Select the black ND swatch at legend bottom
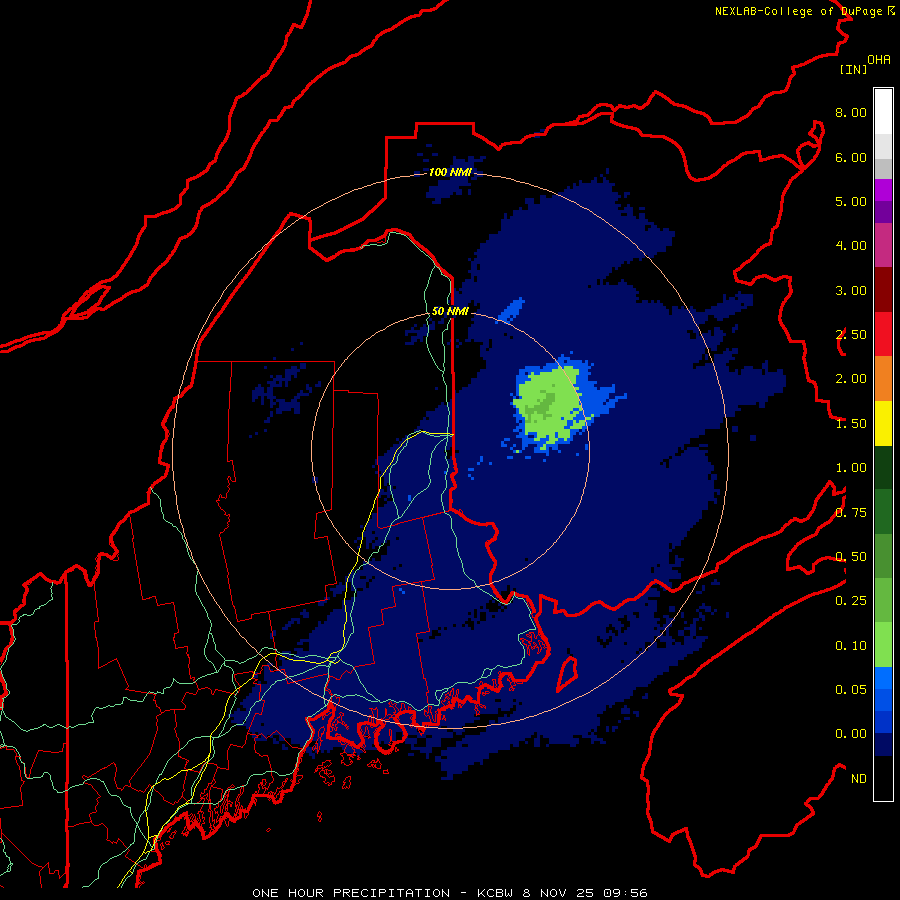Viewport: 900px width, 900px height. pos(883,778)
